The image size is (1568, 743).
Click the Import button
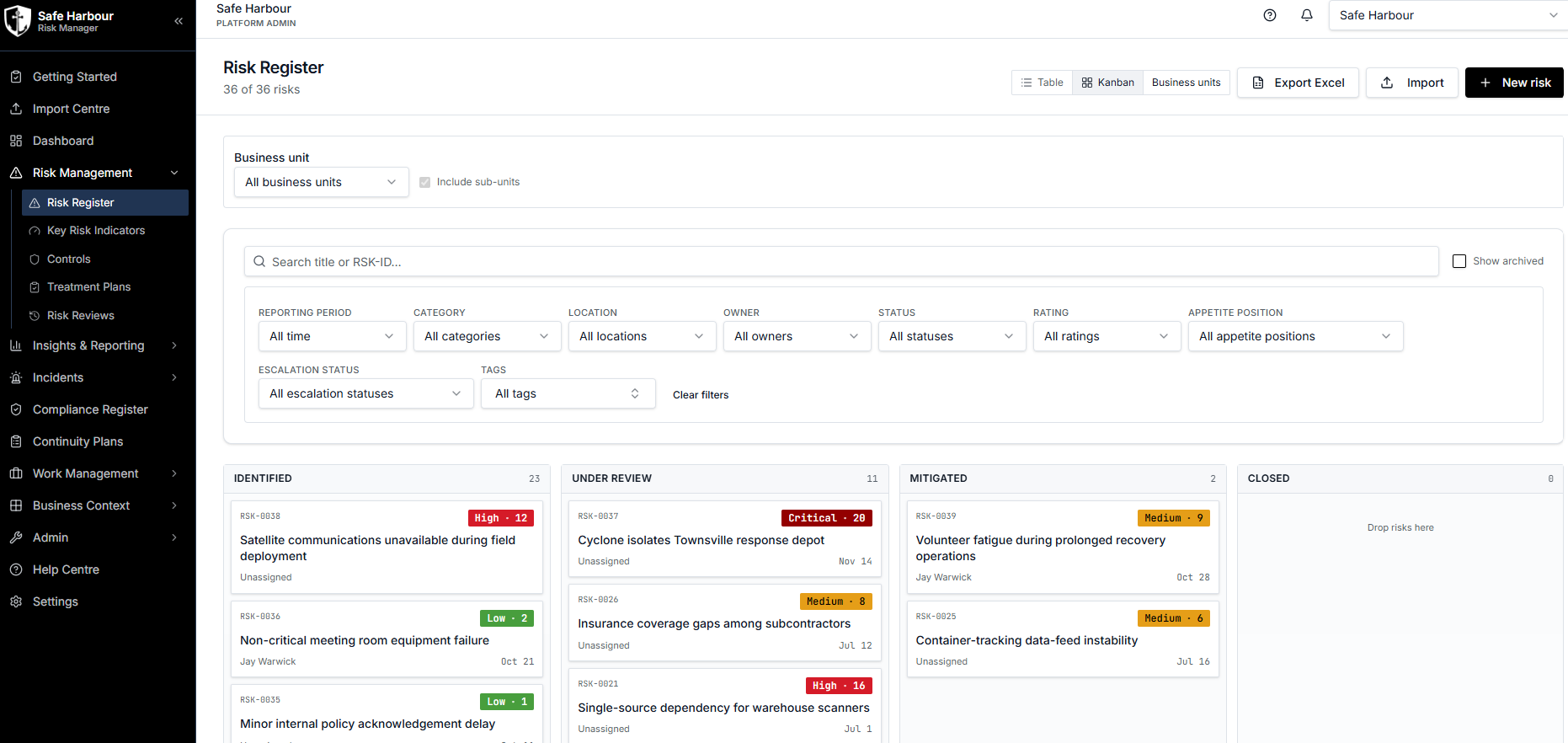click(1412, 83)
